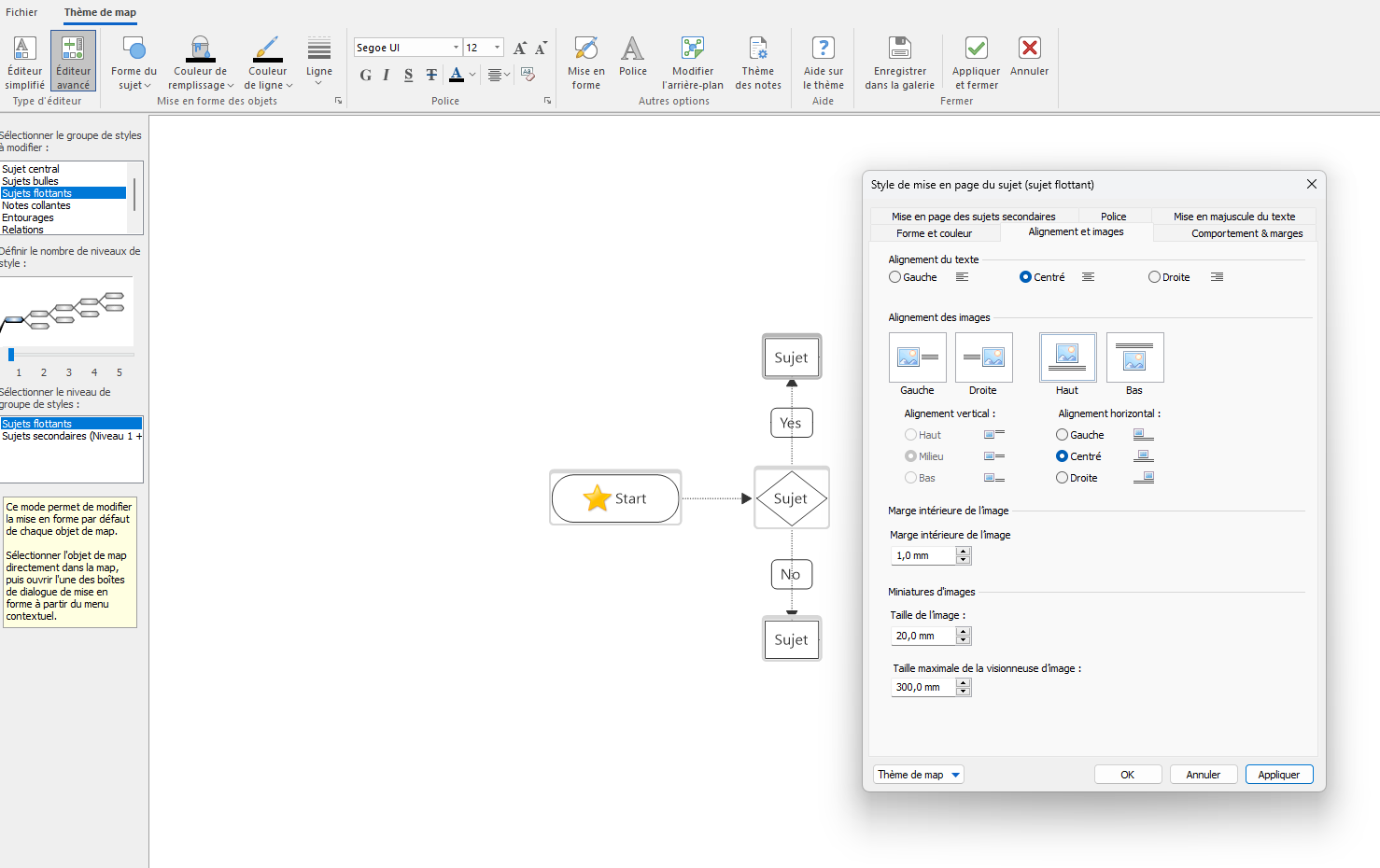This screenshot has height=868, width=1380.
Task: Choose Bas image alignment thumbnail
Action: 1134,357
